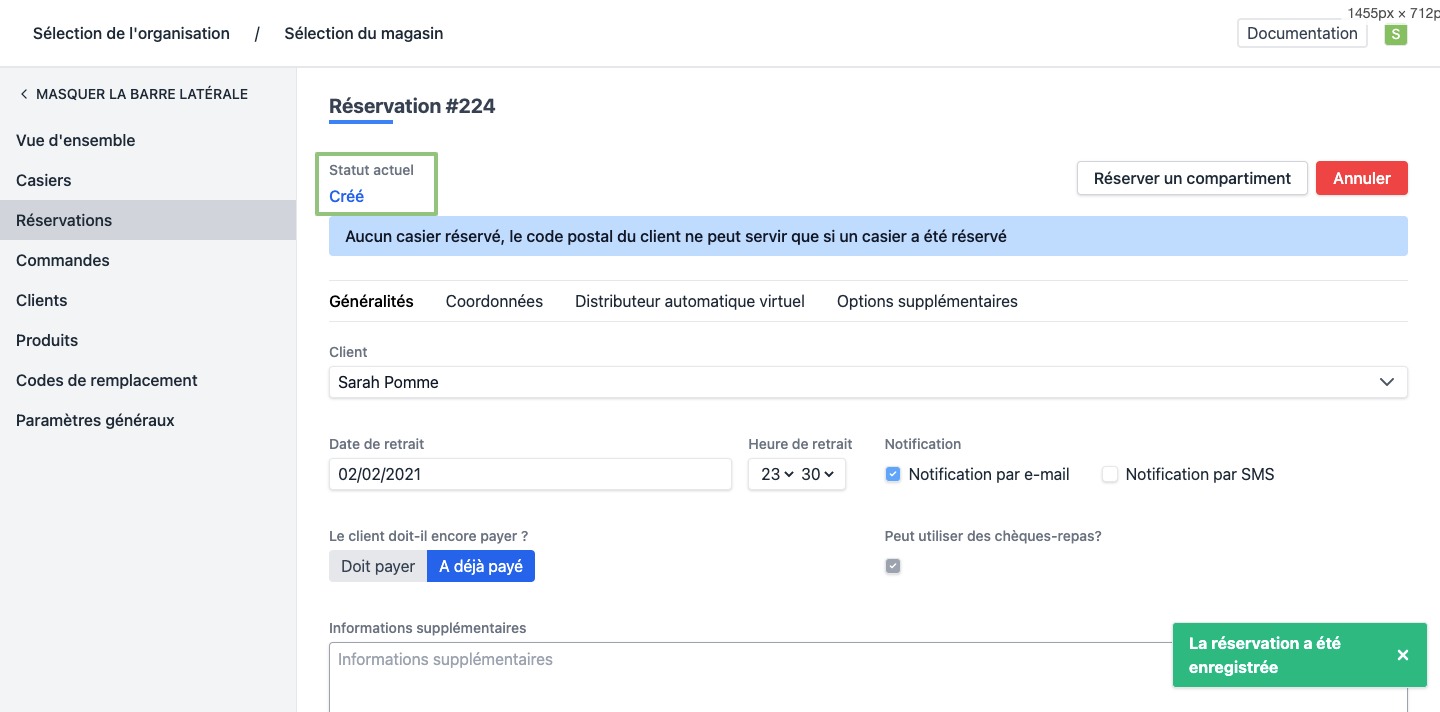Image resolution: width=1440 pixels, height=712 pixels.
Task: Go to Casiers in sidebar
Action: (x=44, y=180)
